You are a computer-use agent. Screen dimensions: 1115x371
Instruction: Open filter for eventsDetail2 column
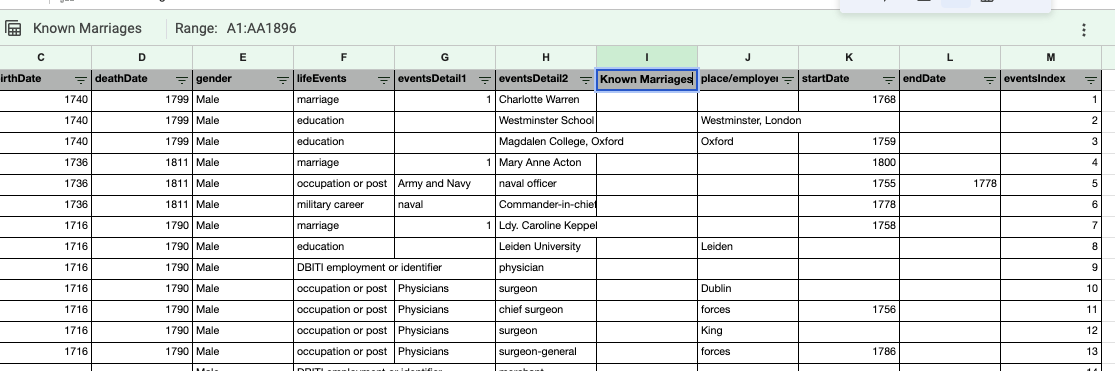(x=586, y=80)
